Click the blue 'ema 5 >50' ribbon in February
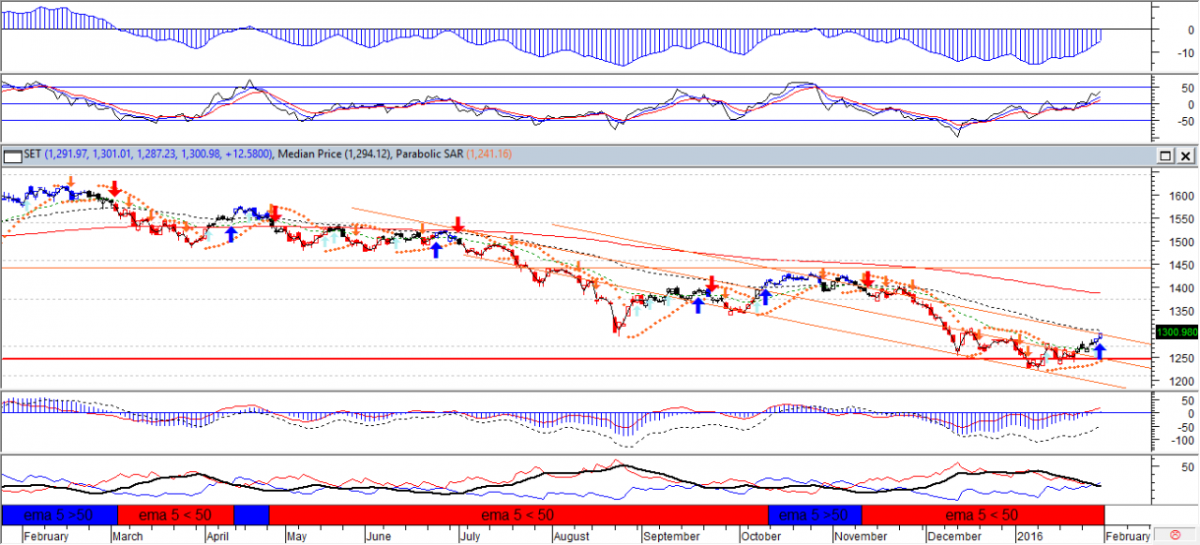Viewport: 1200px width, 545px height. pyautogui.click(x=59, y=514)
